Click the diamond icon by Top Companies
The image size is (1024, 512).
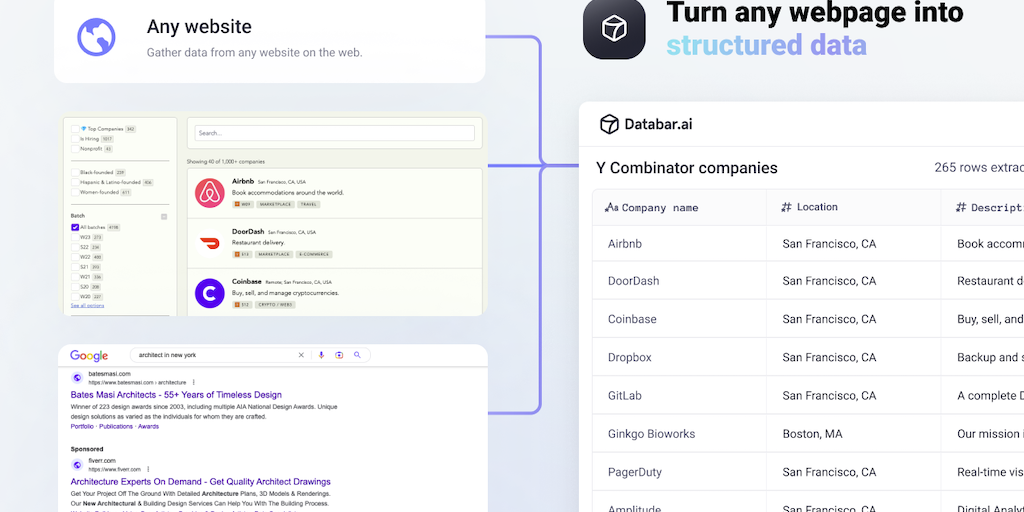click(84, 129)
